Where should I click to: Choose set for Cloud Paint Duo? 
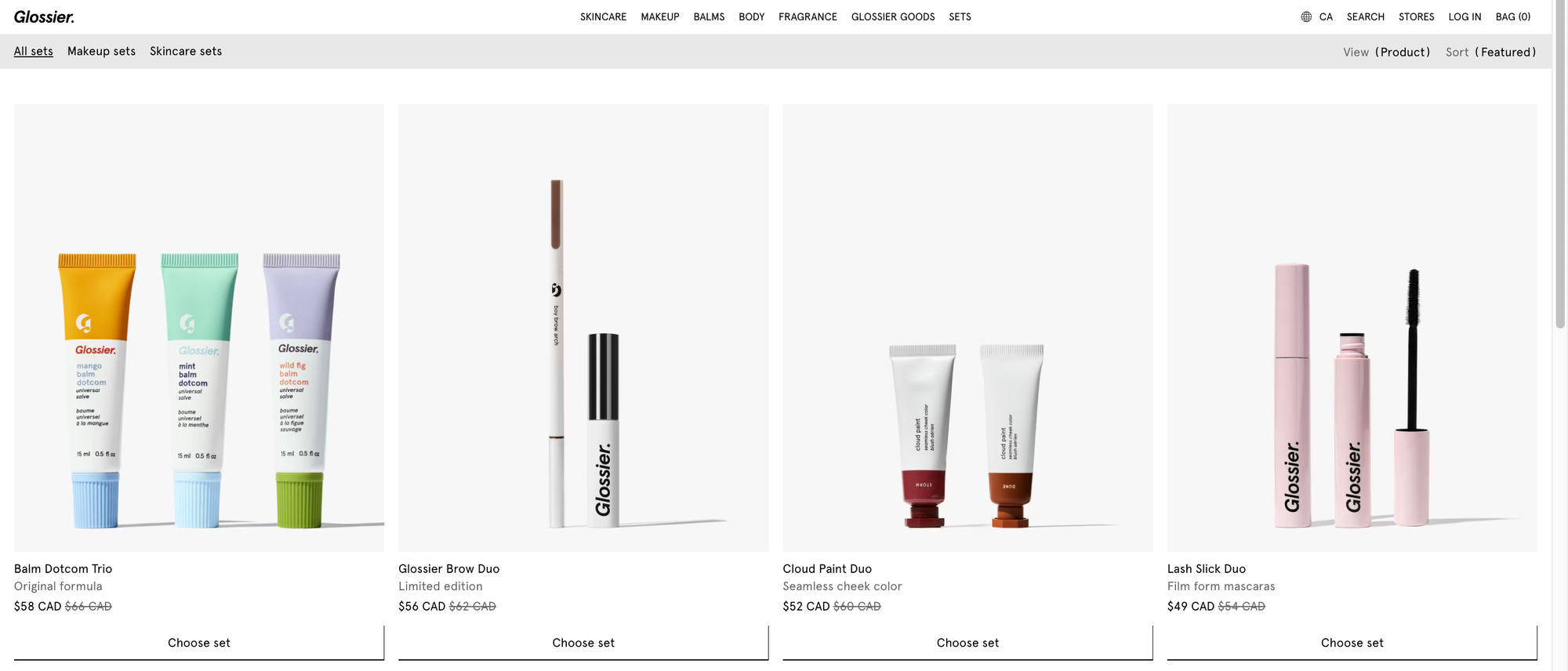tap(967, 643)
